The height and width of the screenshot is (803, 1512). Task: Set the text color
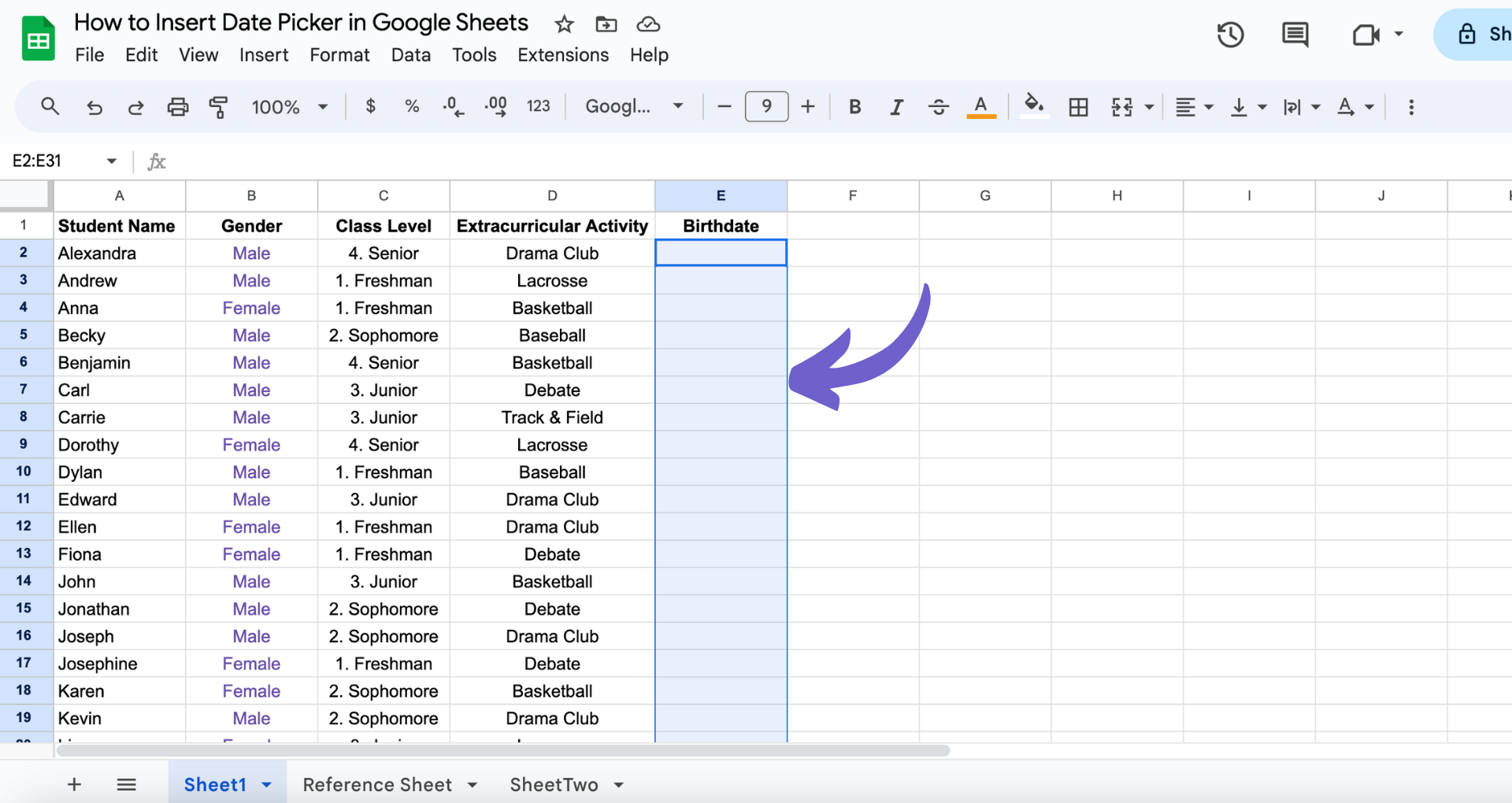pyautogui.click(x=981, y=106)
